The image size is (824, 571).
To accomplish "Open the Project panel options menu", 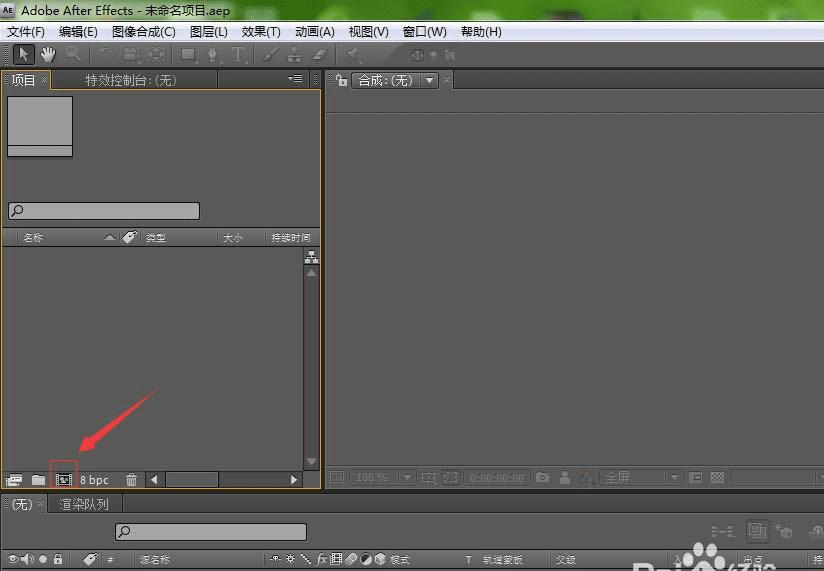I will 295,79.
